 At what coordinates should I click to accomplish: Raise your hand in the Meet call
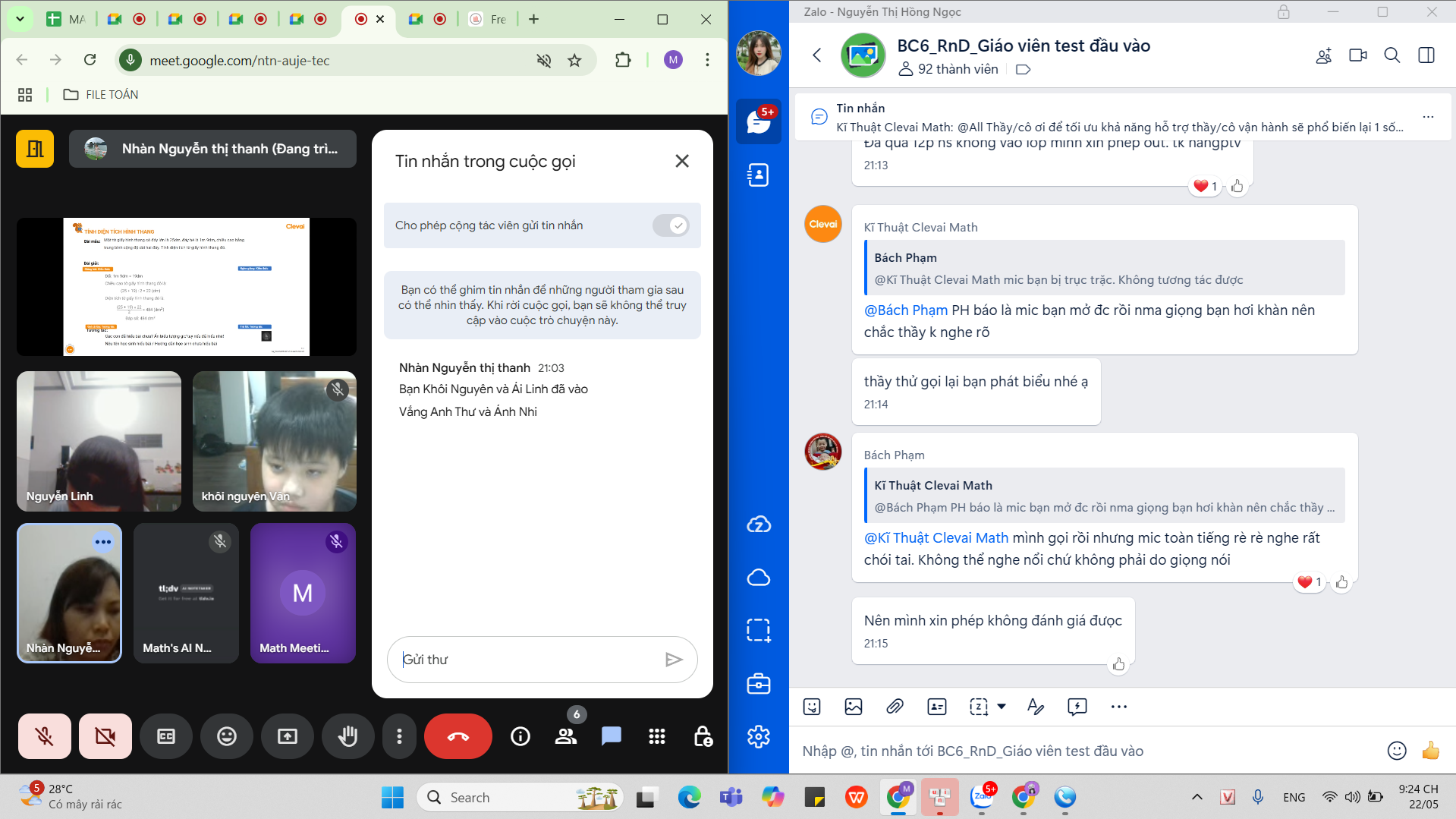point(348,736)
